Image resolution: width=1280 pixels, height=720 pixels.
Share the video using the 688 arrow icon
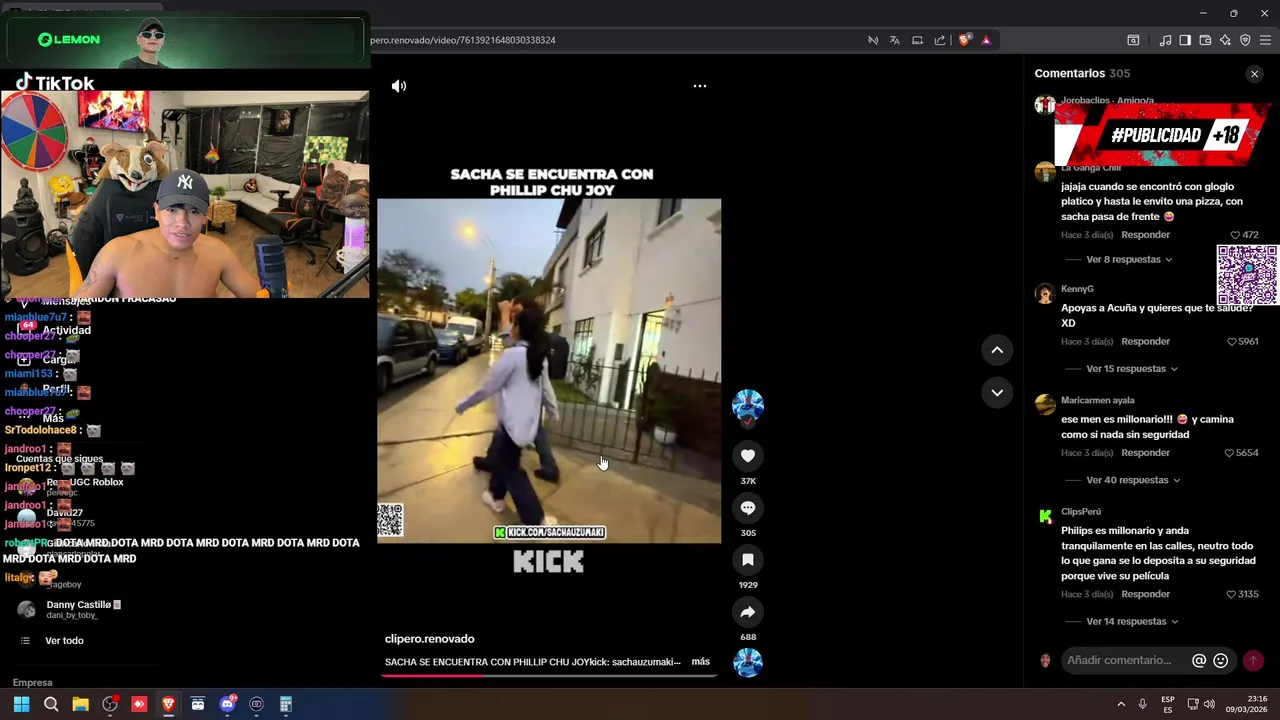[748, 612]
